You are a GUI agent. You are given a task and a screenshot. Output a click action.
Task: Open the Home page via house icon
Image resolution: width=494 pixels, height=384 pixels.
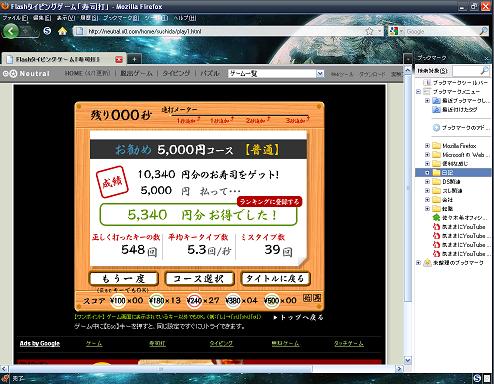pyautogui.click(x=62, y=31)
